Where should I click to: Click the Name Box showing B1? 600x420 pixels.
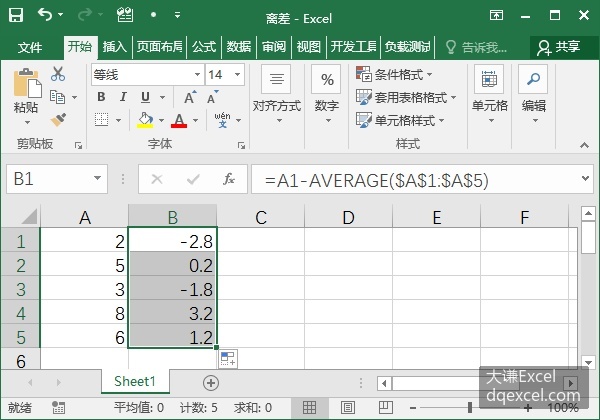click(x=57, y=179)
